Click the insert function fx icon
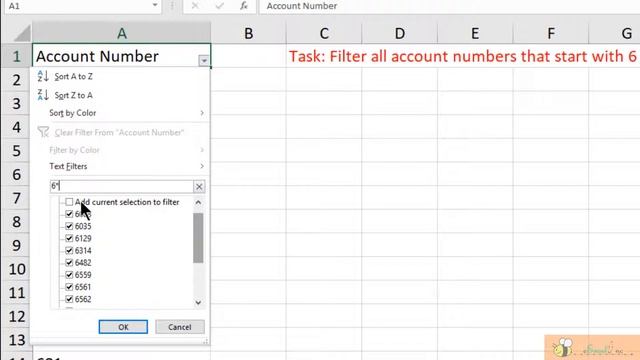 (244, 6)
